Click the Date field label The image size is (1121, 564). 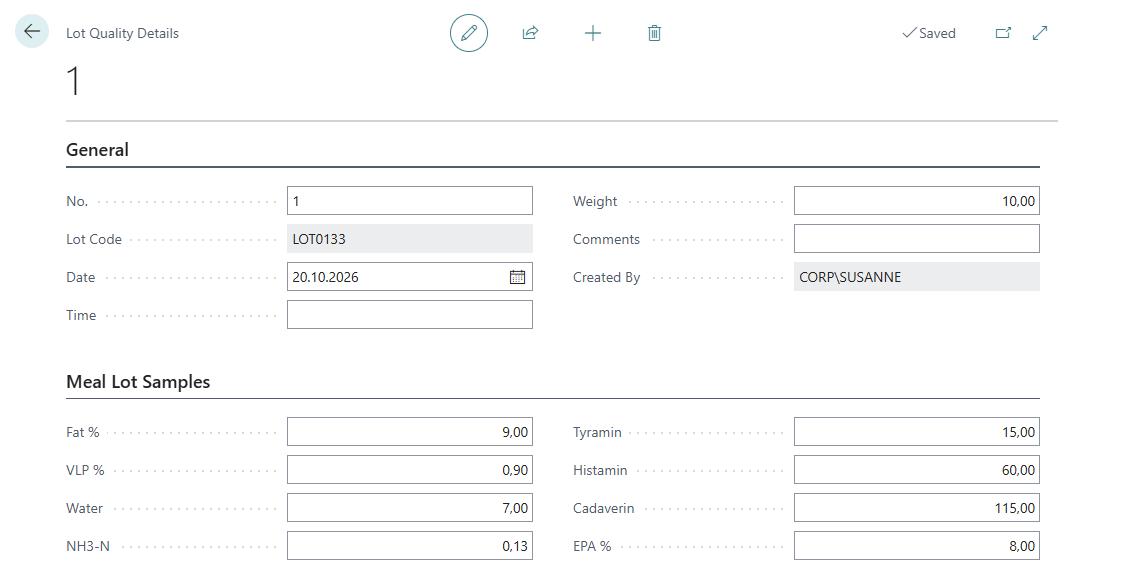(x=81, y=277)
